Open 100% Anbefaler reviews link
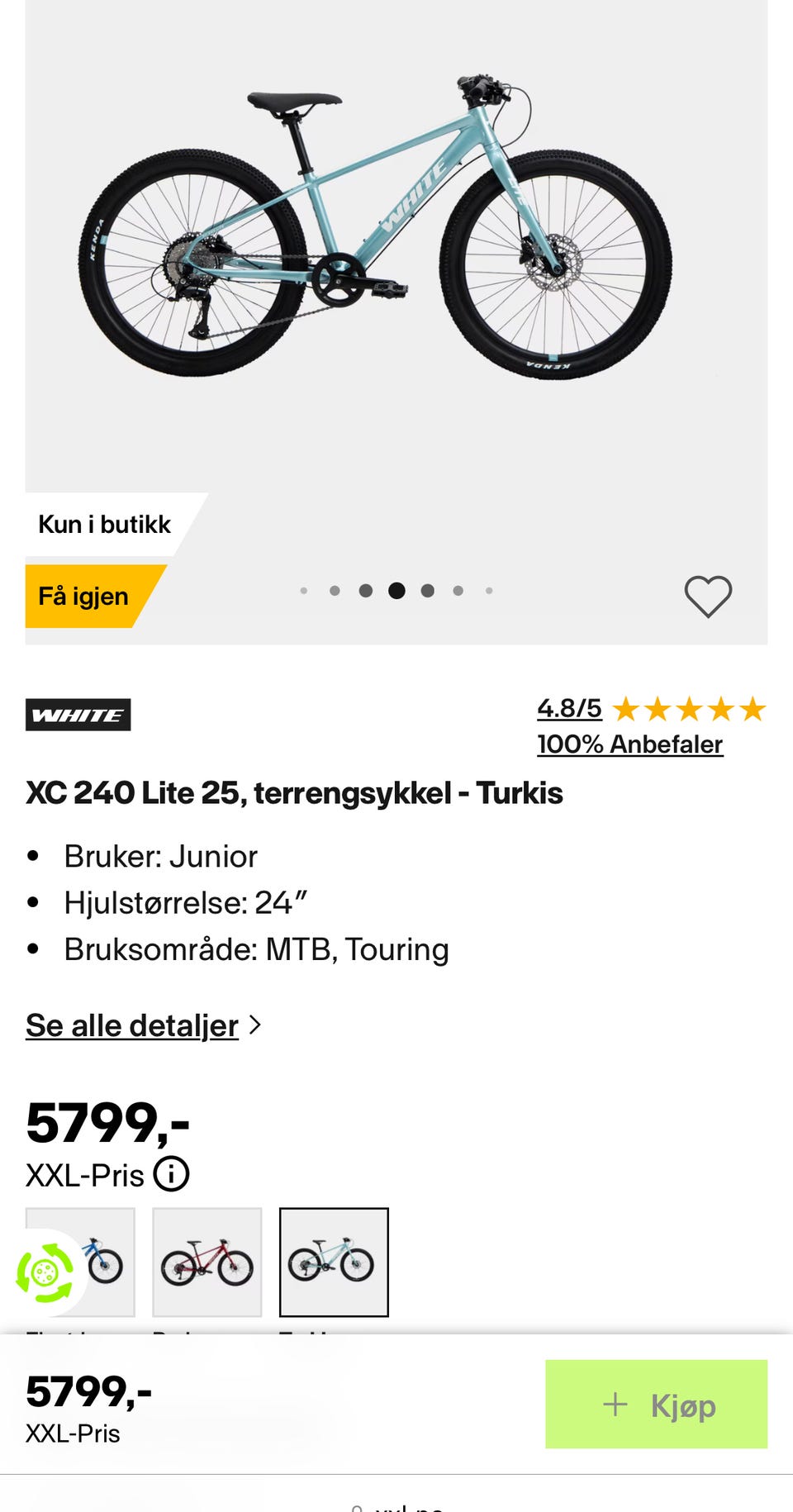 point(629,744)
